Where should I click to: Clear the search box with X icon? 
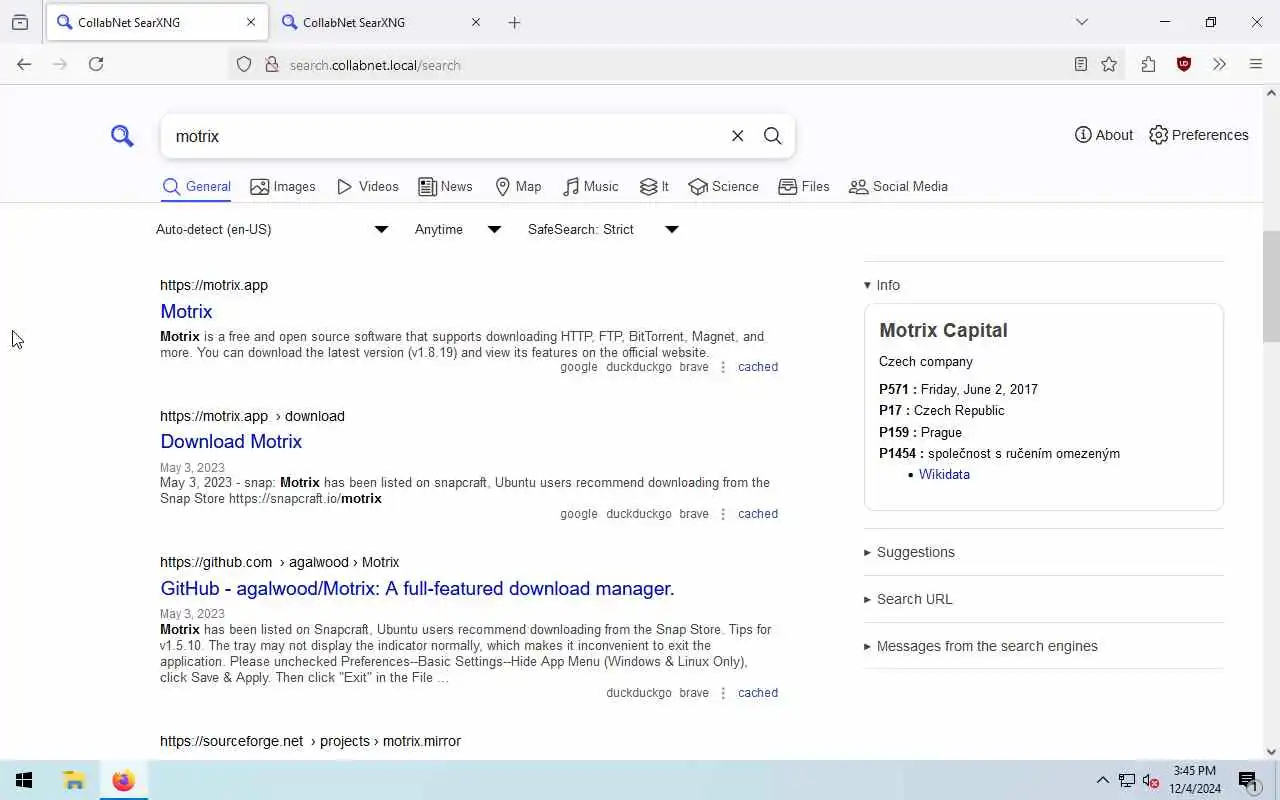click(x=737, y=136)
